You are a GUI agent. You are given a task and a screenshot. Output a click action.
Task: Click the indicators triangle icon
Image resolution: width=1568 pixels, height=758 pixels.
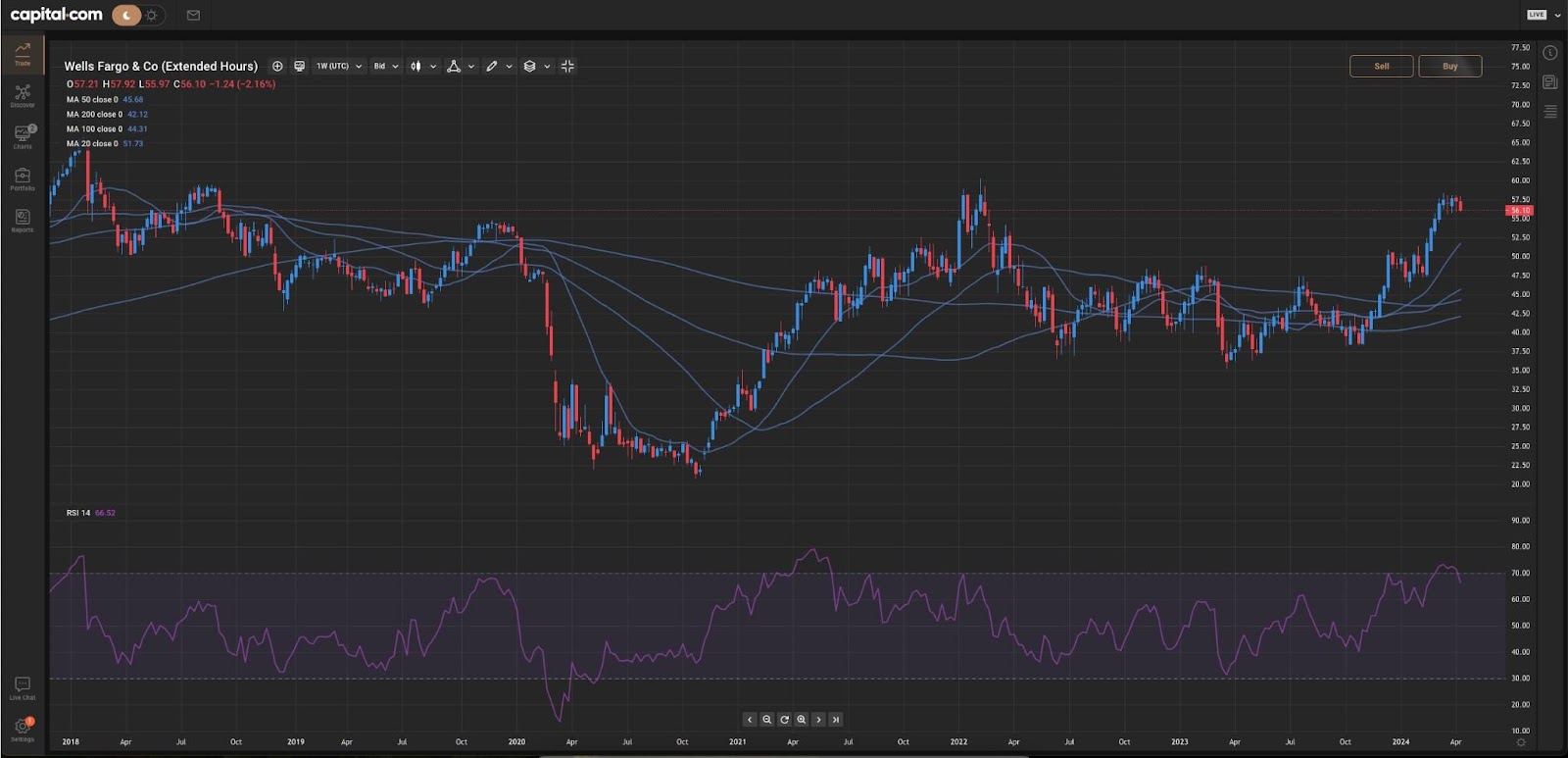453,66
